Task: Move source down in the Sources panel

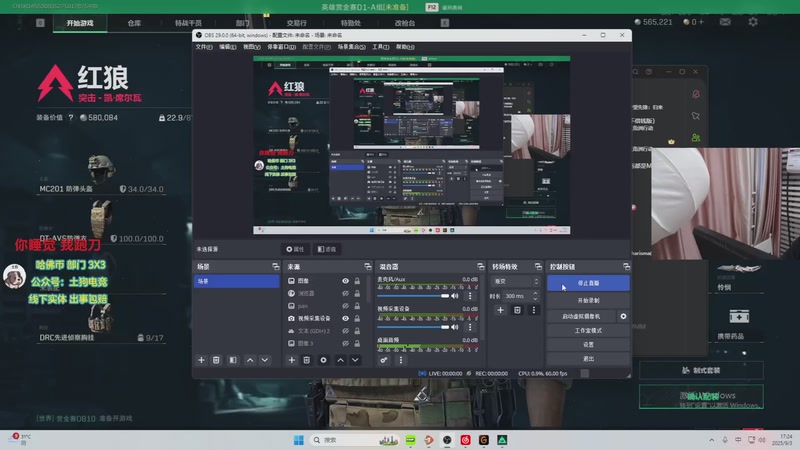Action: click(x=355, y=360)
